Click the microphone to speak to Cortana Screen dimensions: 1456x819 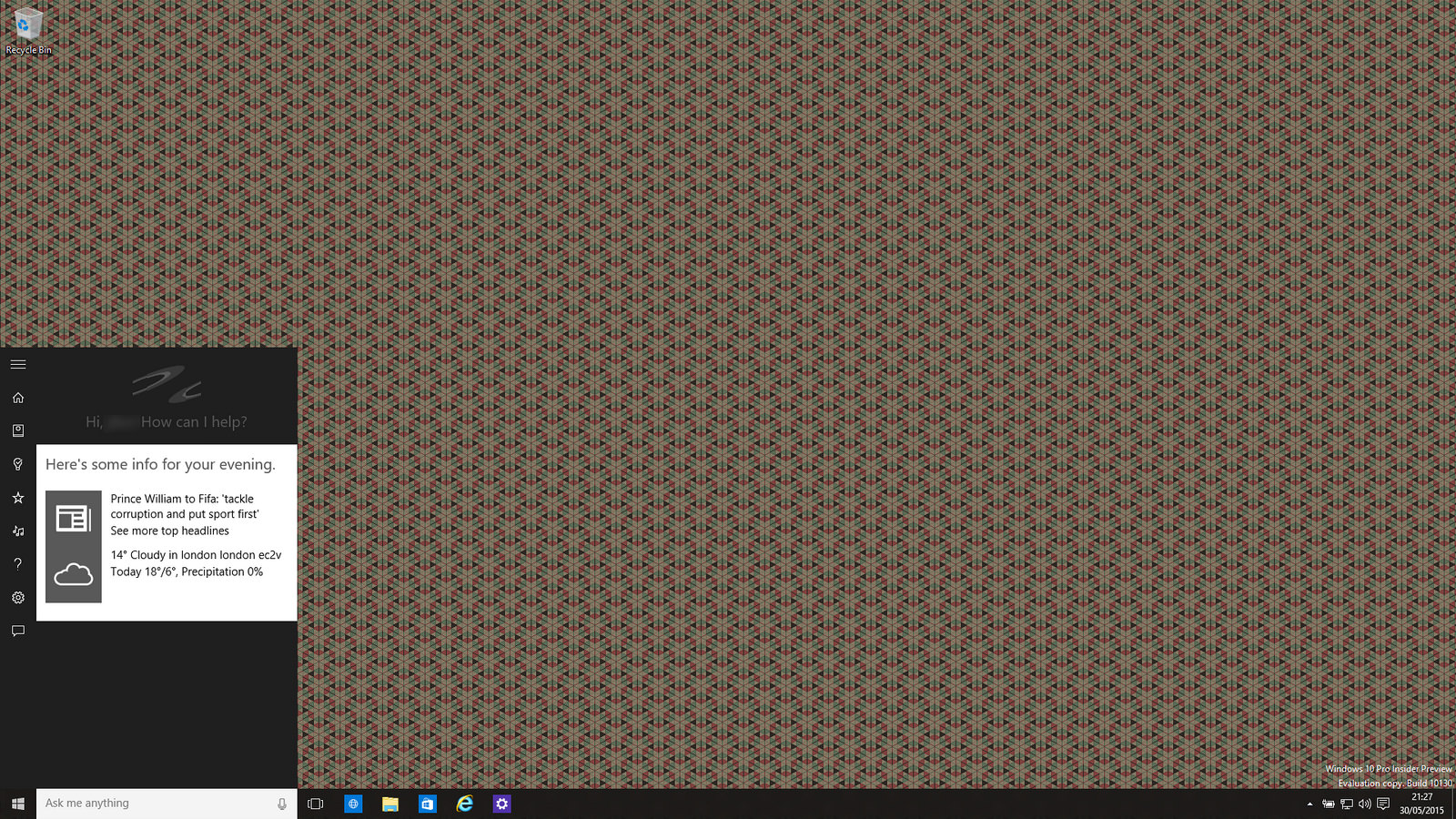coord(282,804)
